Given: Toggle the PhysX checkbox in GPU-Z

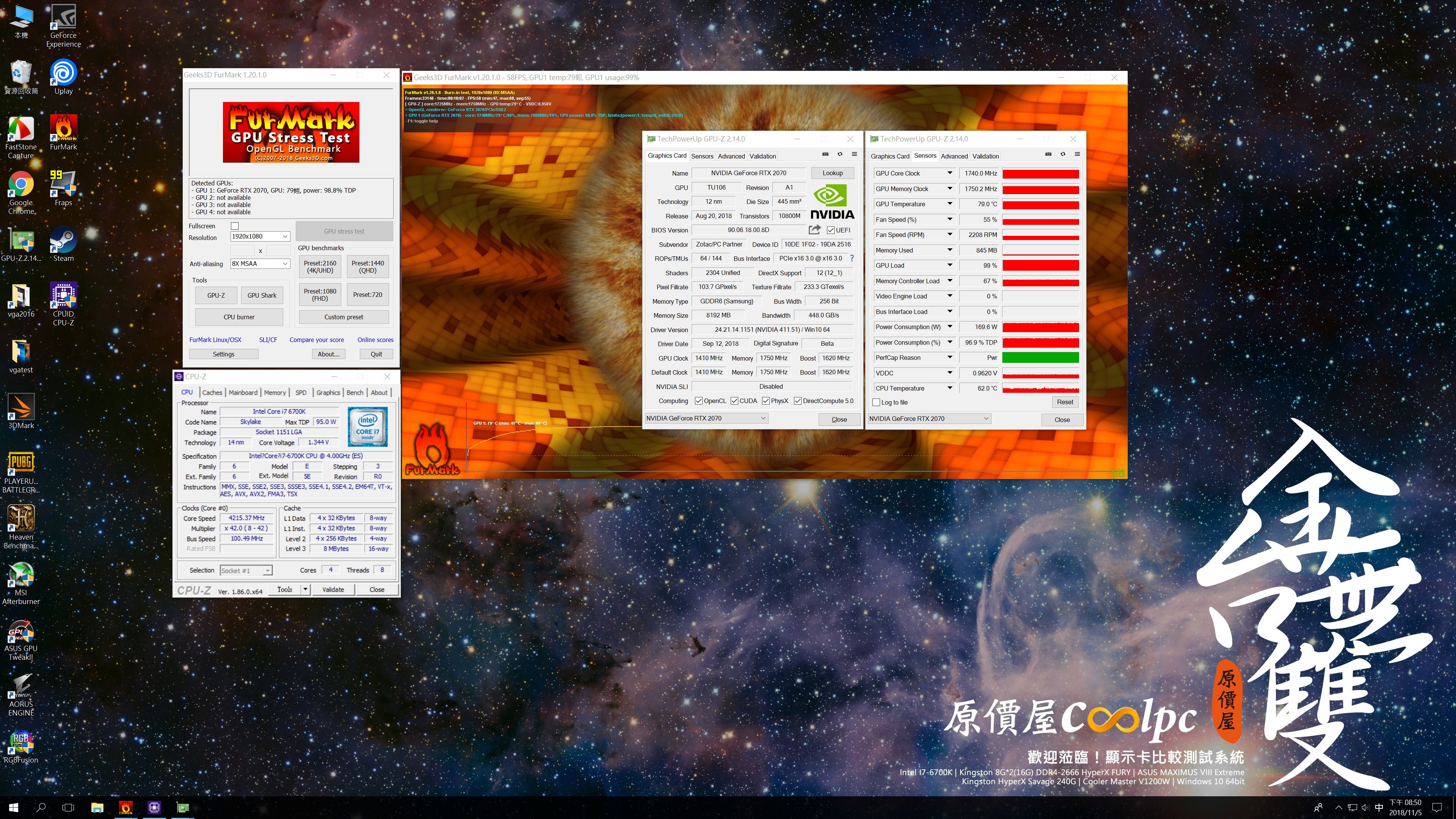Looking at the screenshot, I should 766,401.
